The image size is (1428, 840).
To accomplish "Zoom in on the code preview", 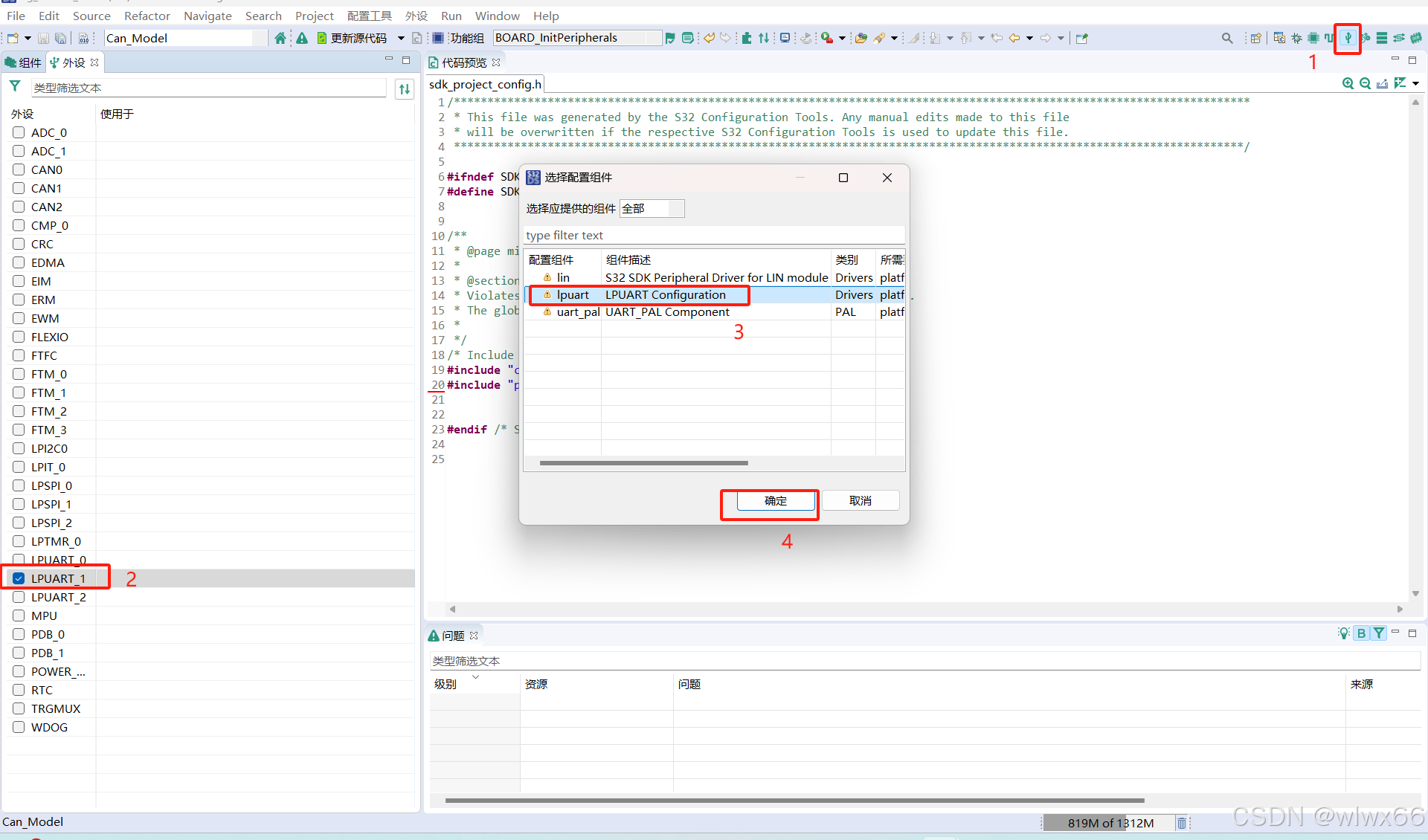I will (1347, 83).
